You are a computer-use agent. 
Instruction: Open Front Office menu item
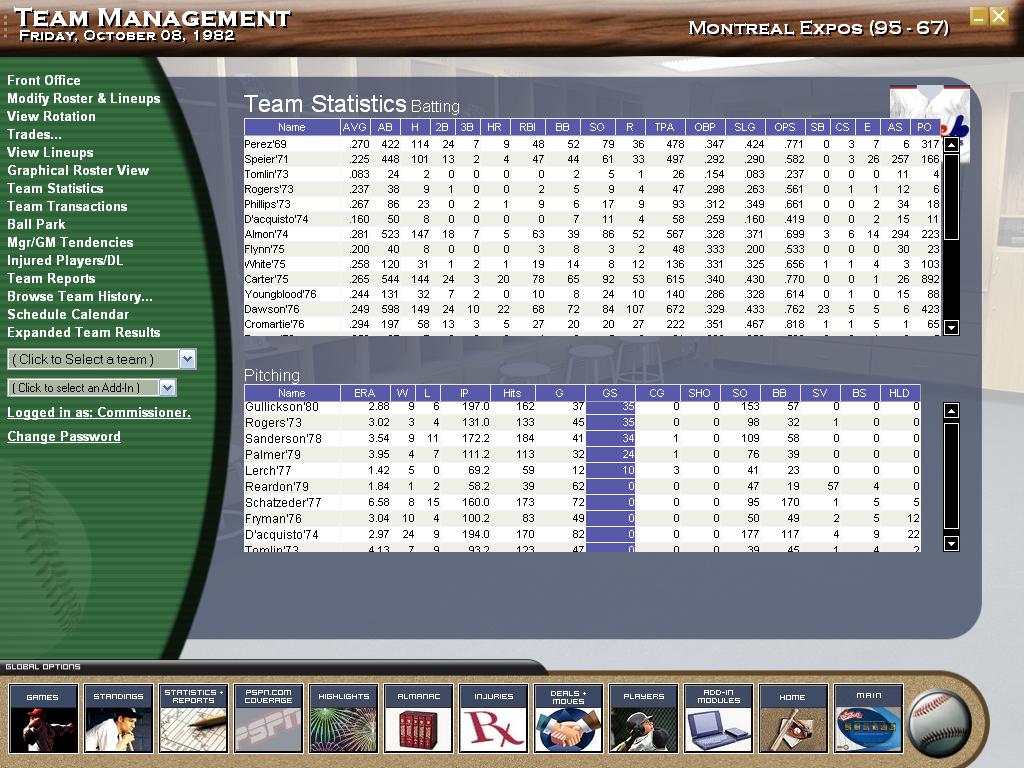[44, 80]
